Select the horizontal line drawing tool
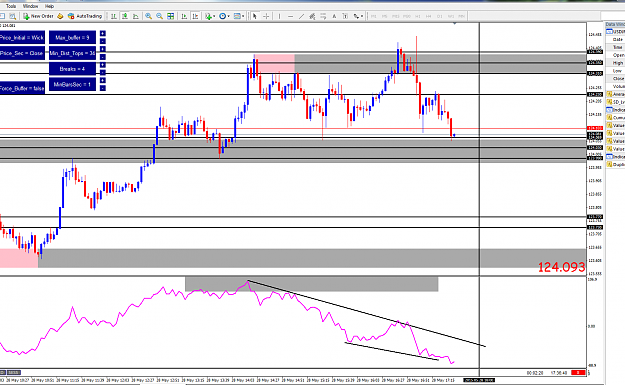 pyautogui.click(x=291, y=16)
